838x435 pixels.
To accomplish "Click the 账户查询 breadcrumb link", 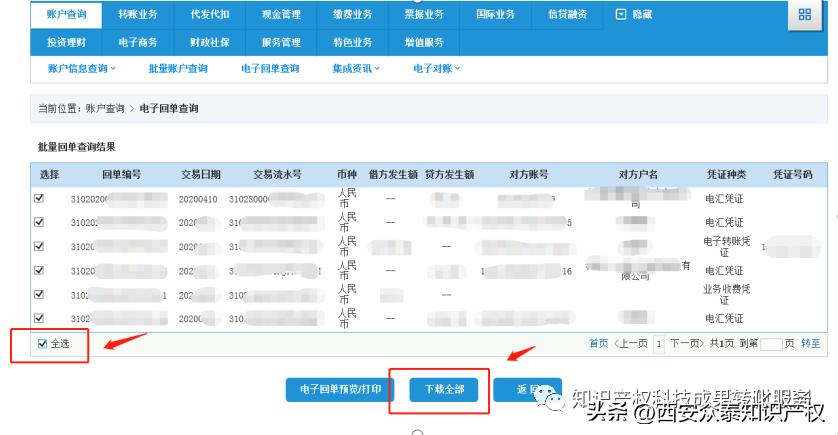I will (x=105, y=108).
